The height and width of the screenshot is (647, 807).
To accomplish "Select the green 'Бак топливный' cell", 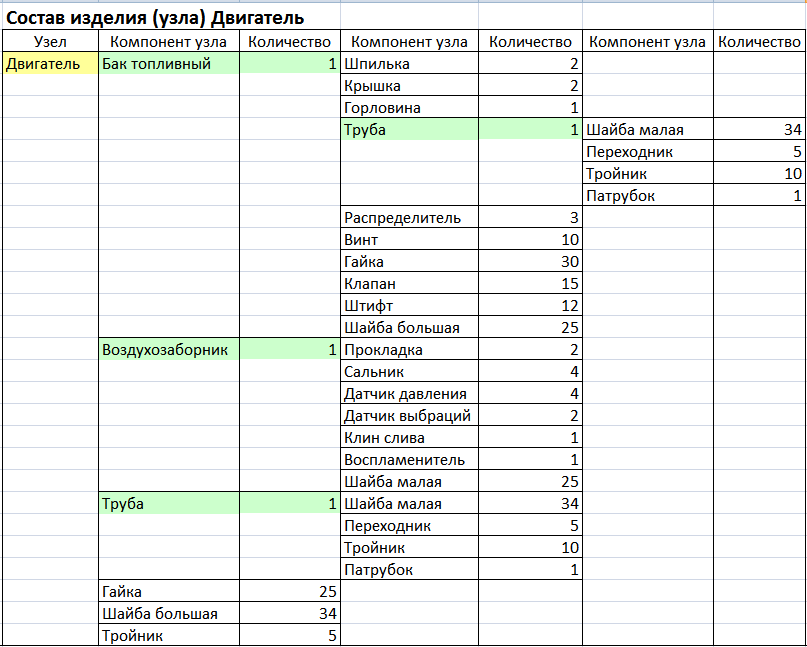I will tap(168, 64).
